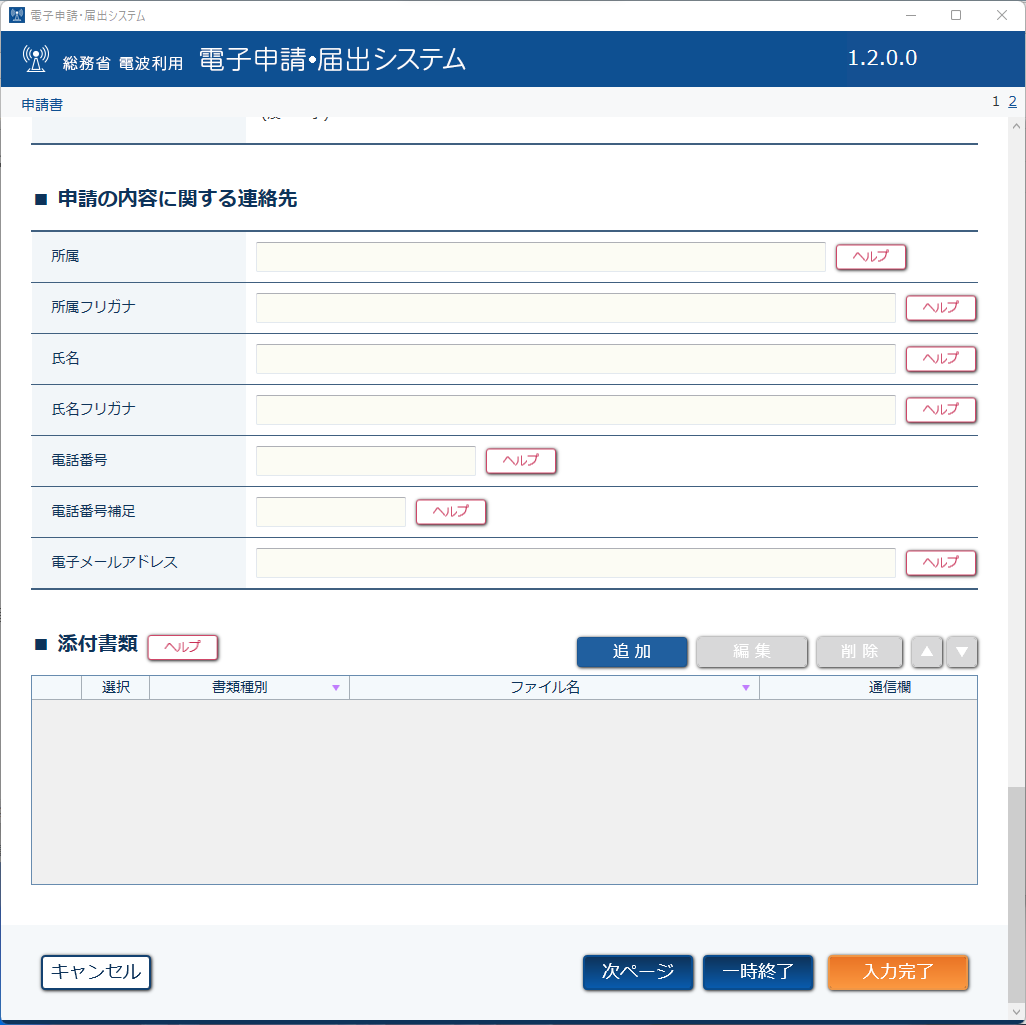Click the move-down triangle icon button
Screen dimensions: 1026x1025
pyautogui.click(x=961, y=652)
